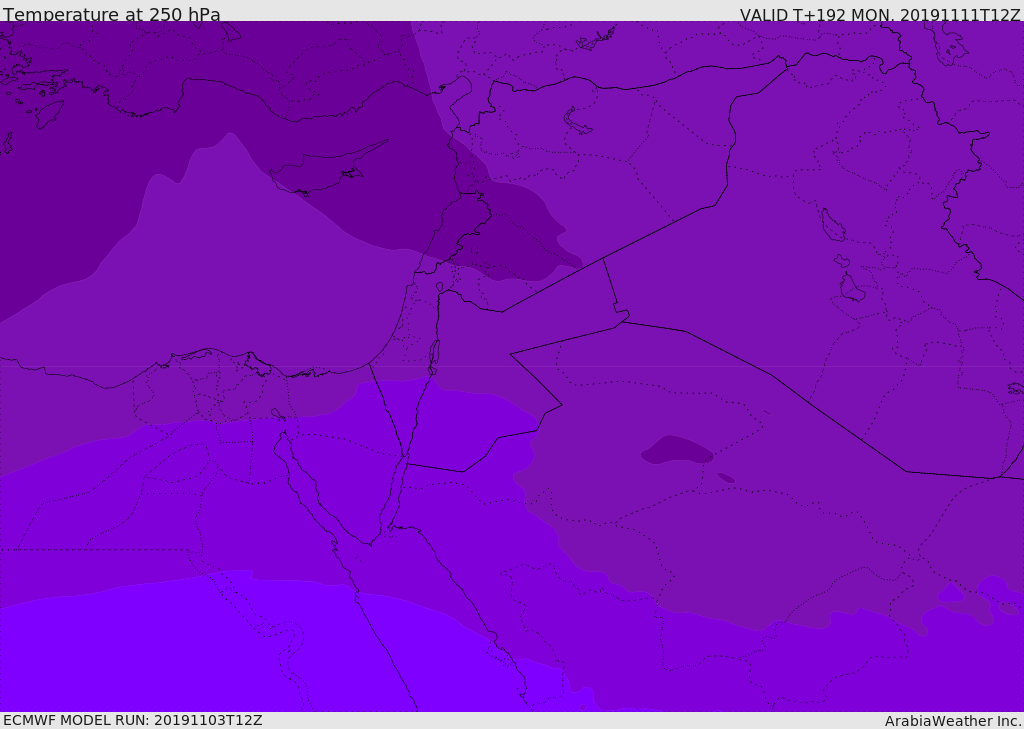
Task: Click the small dark cold pocket in Saudi Arabia
Action: [677, 450]
